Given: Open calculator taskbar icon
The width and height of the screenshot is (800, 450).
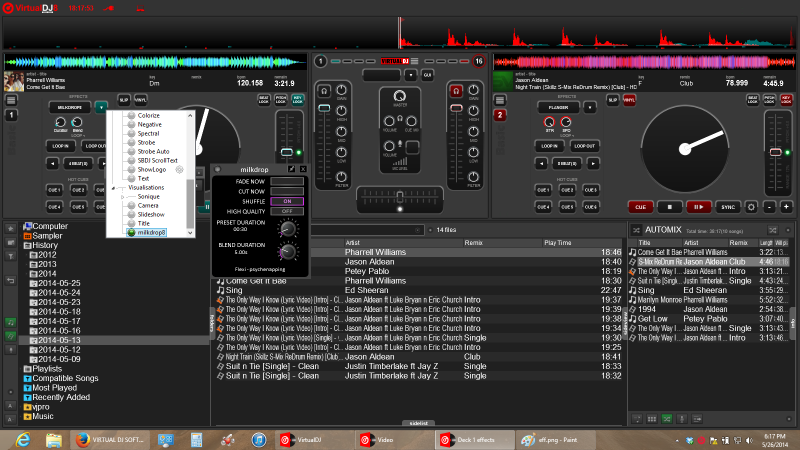Looking at the screenshot, I should (196, 440).
